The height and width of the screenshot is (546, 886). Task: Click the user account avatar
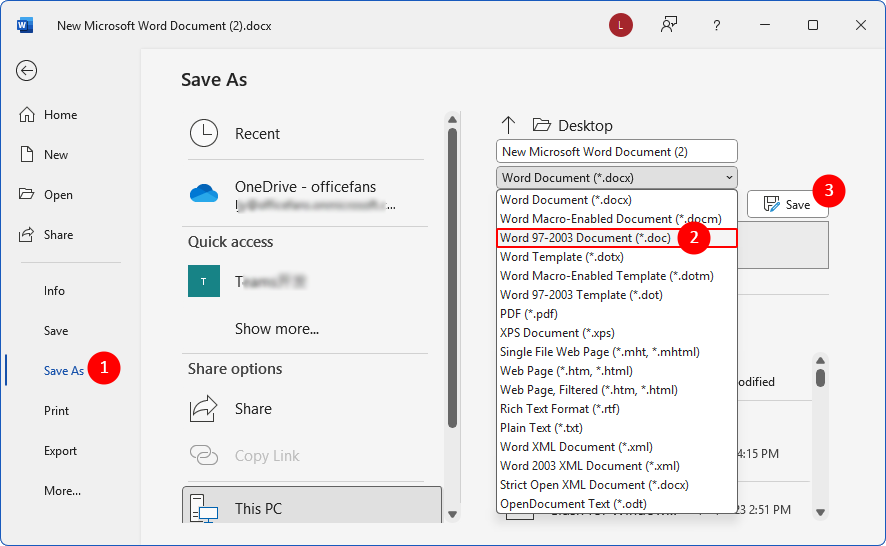[x=620, y=25]
